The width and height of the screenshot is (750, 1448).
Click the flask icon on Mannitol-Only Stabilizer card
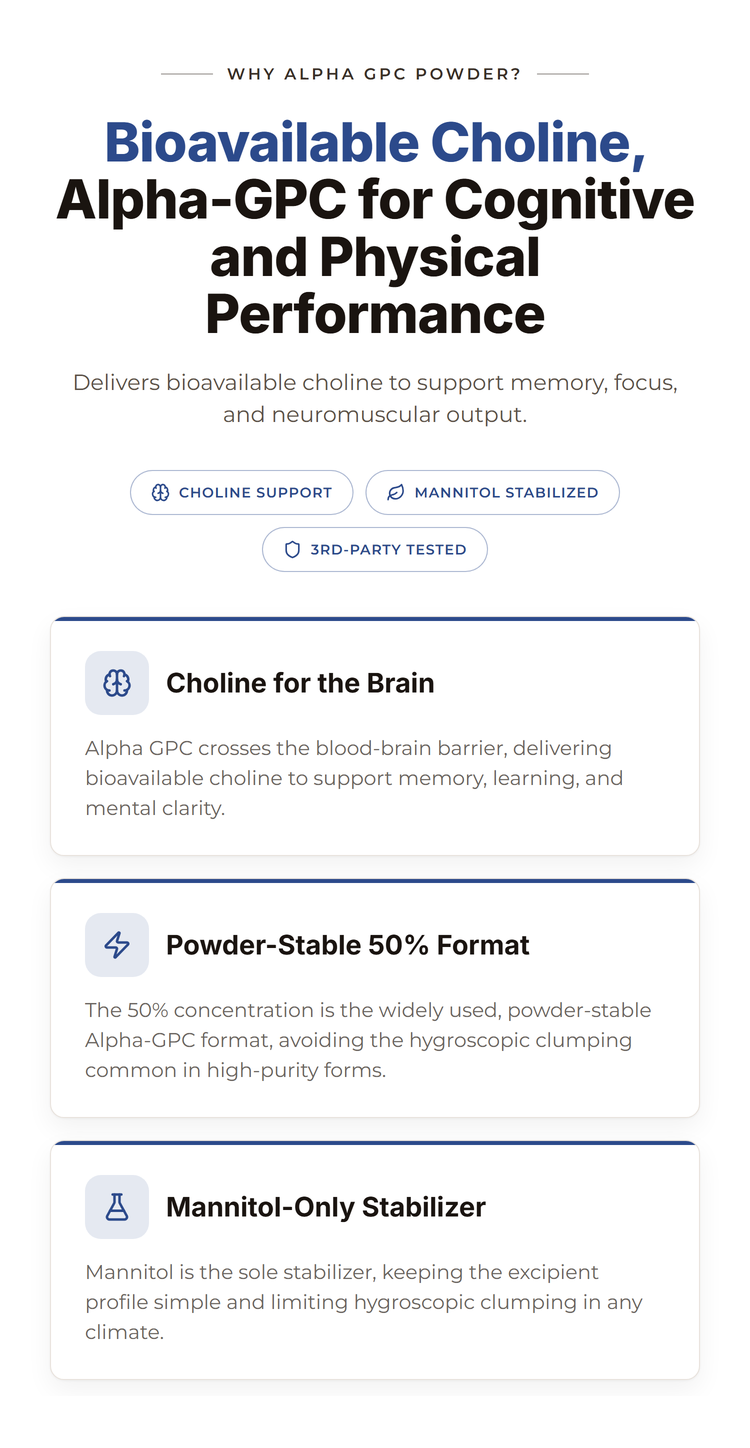tap(117, 1207)
